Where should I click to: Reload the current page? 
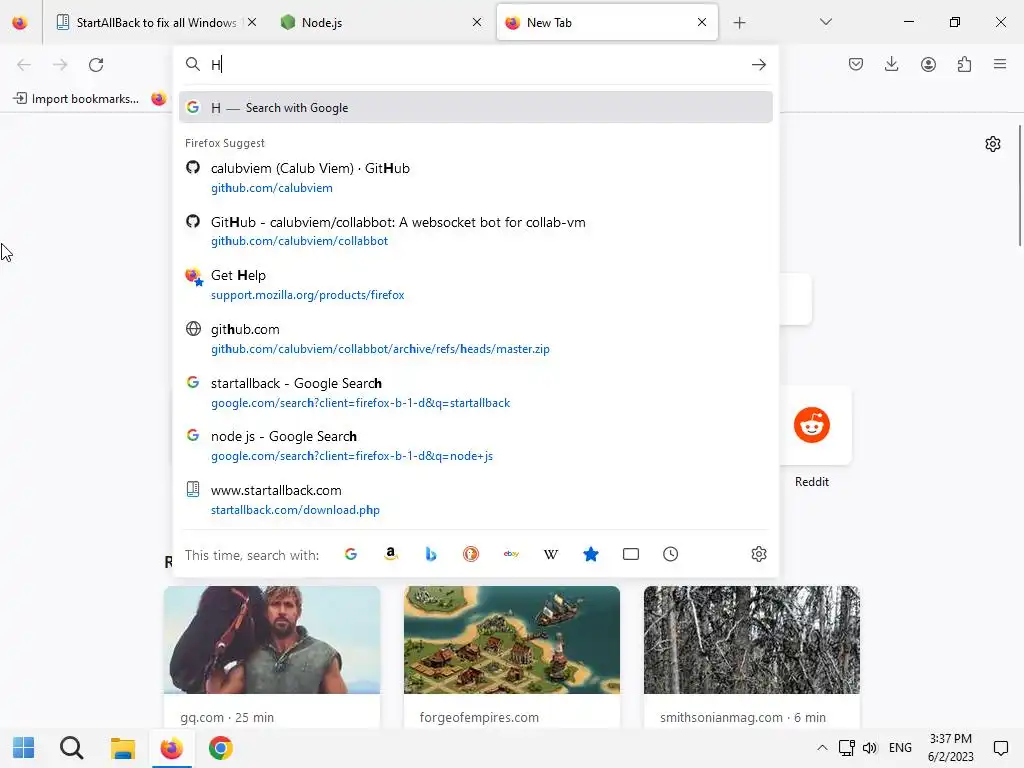96,65
